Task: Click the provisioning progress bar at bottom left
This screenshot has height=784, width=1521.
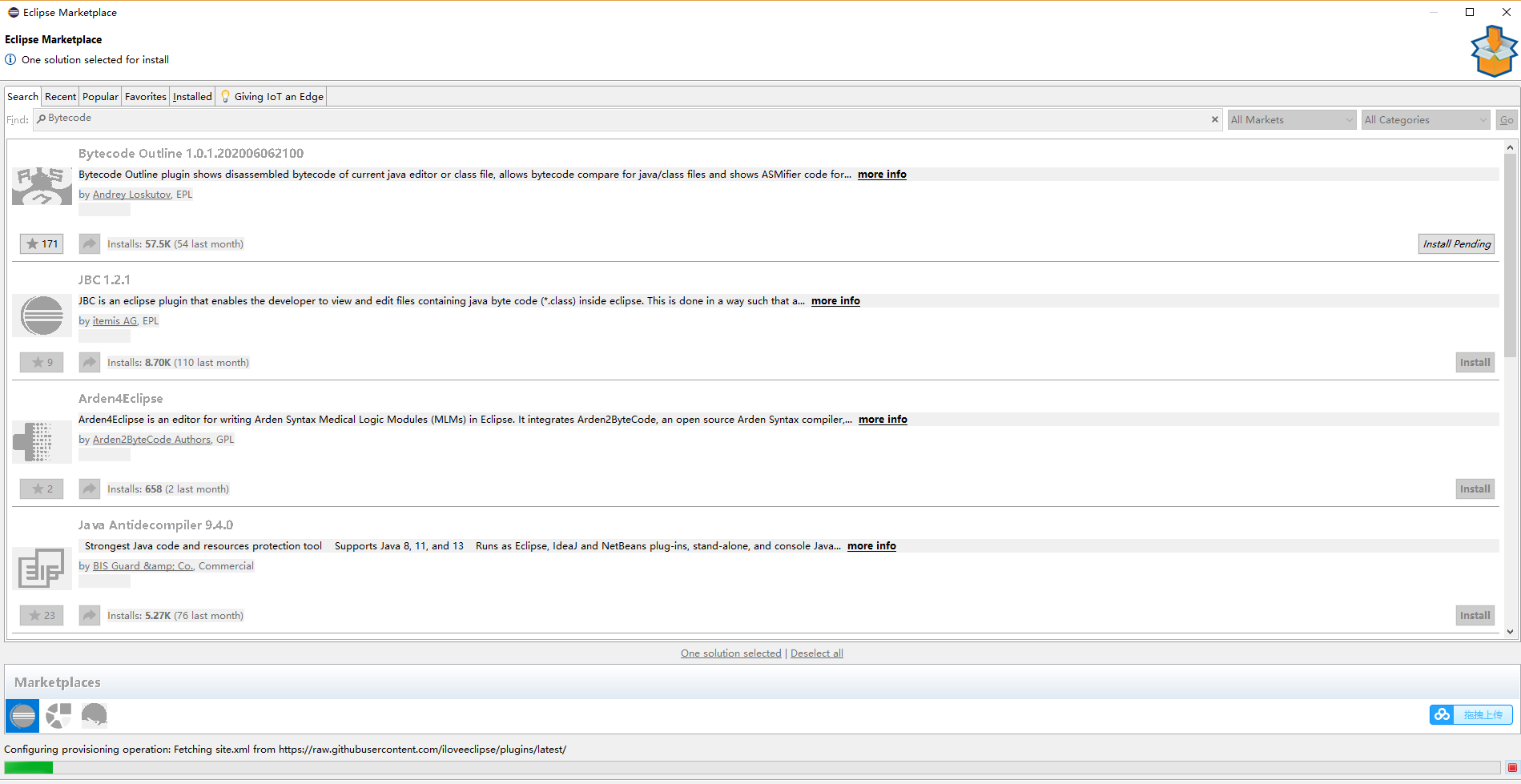Action: [28, 766]
